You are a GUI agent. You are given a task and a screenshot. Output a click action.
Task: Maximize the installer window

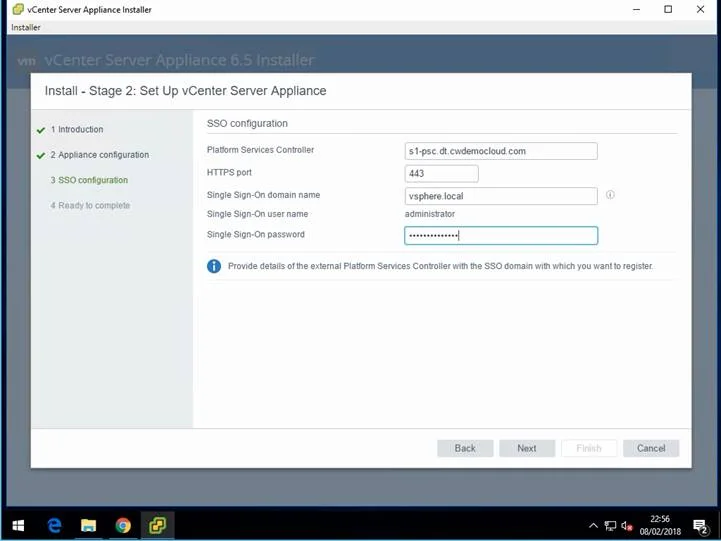pyautogui.click(x=668, y=9)
